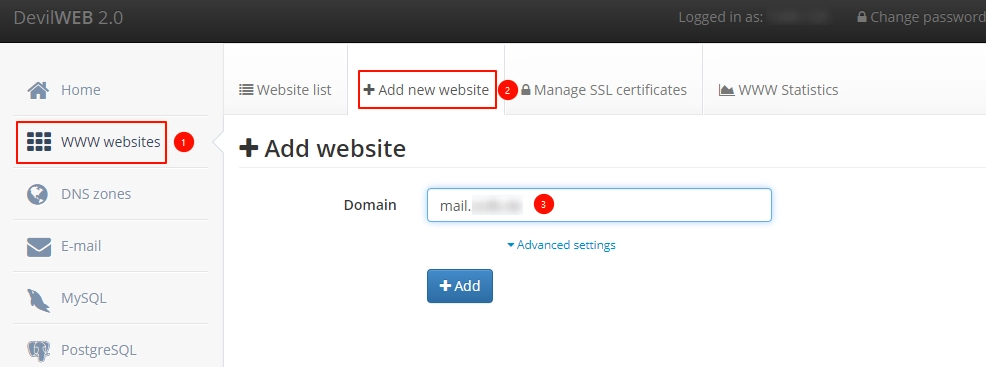Image resolution: width=986 pixels, height=367 pixels.
Task: Focus the Domain input field
Action: [599, 205]
